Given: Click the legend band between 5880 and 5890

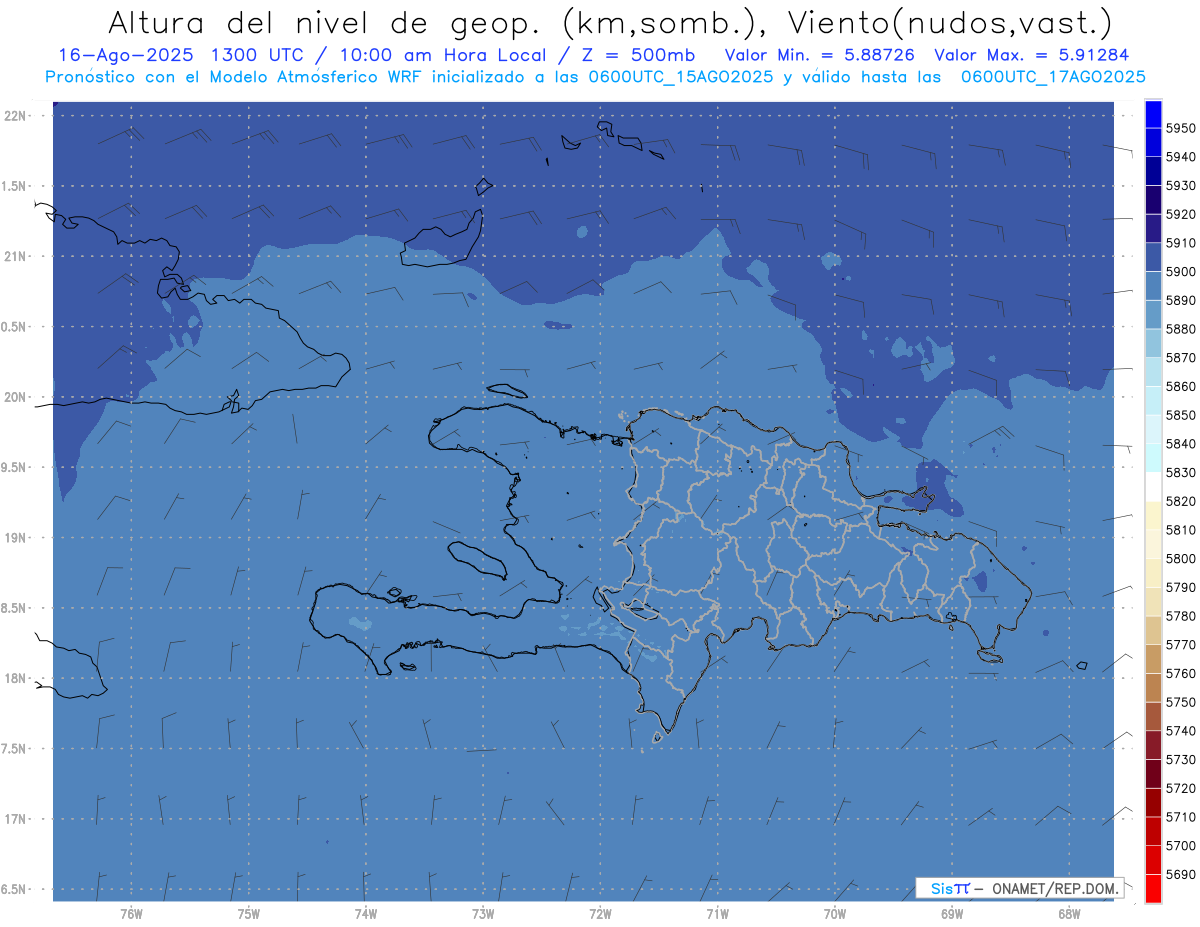Looking at the screenshot, I should tap(1153, 315).
